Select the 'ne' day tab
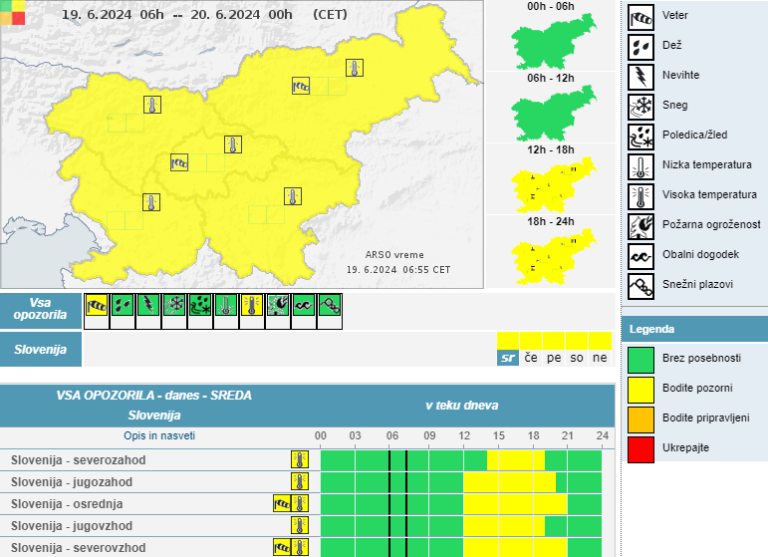Screen dimensions: 768x557 pos(600,357)
